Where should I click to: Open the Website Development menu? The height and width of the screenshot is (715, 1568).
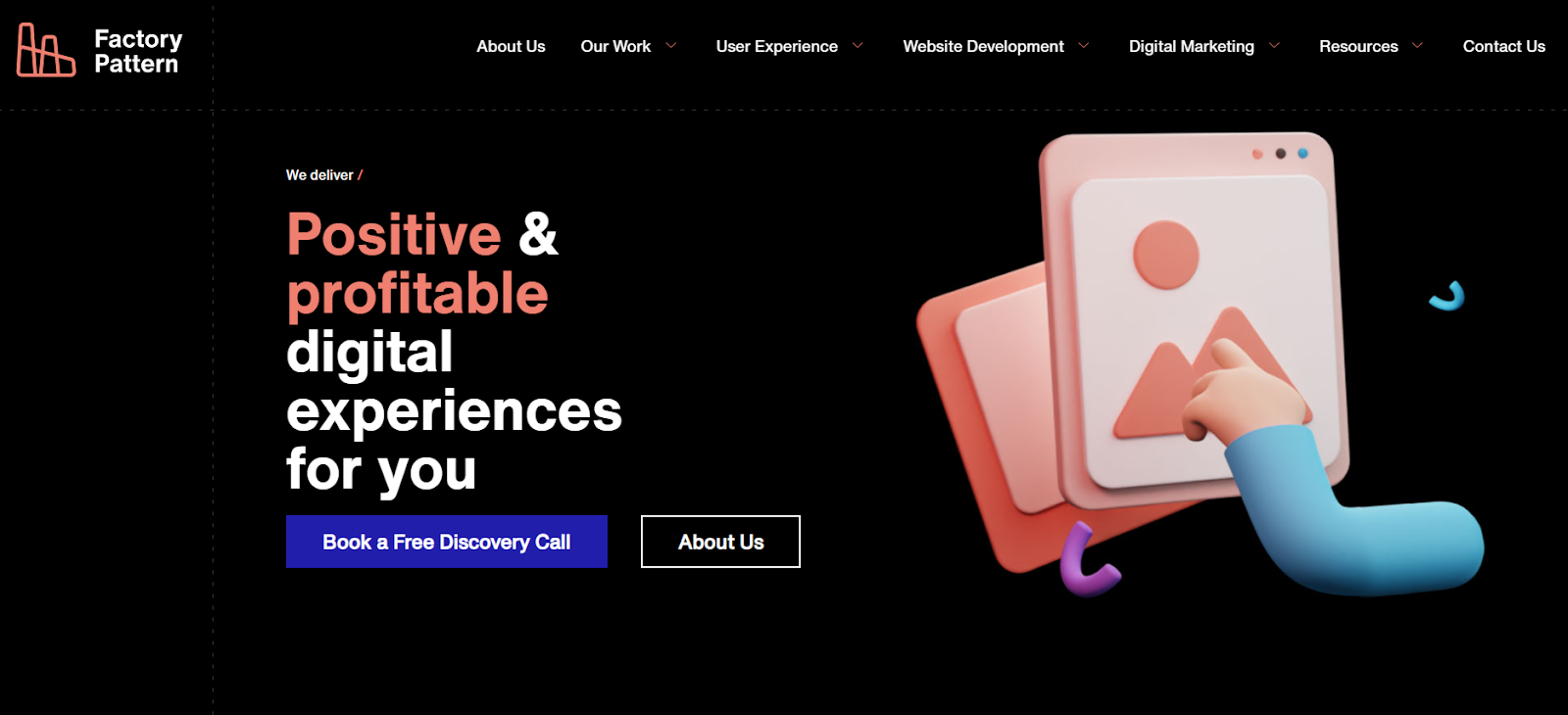click(x=983, y=46)
